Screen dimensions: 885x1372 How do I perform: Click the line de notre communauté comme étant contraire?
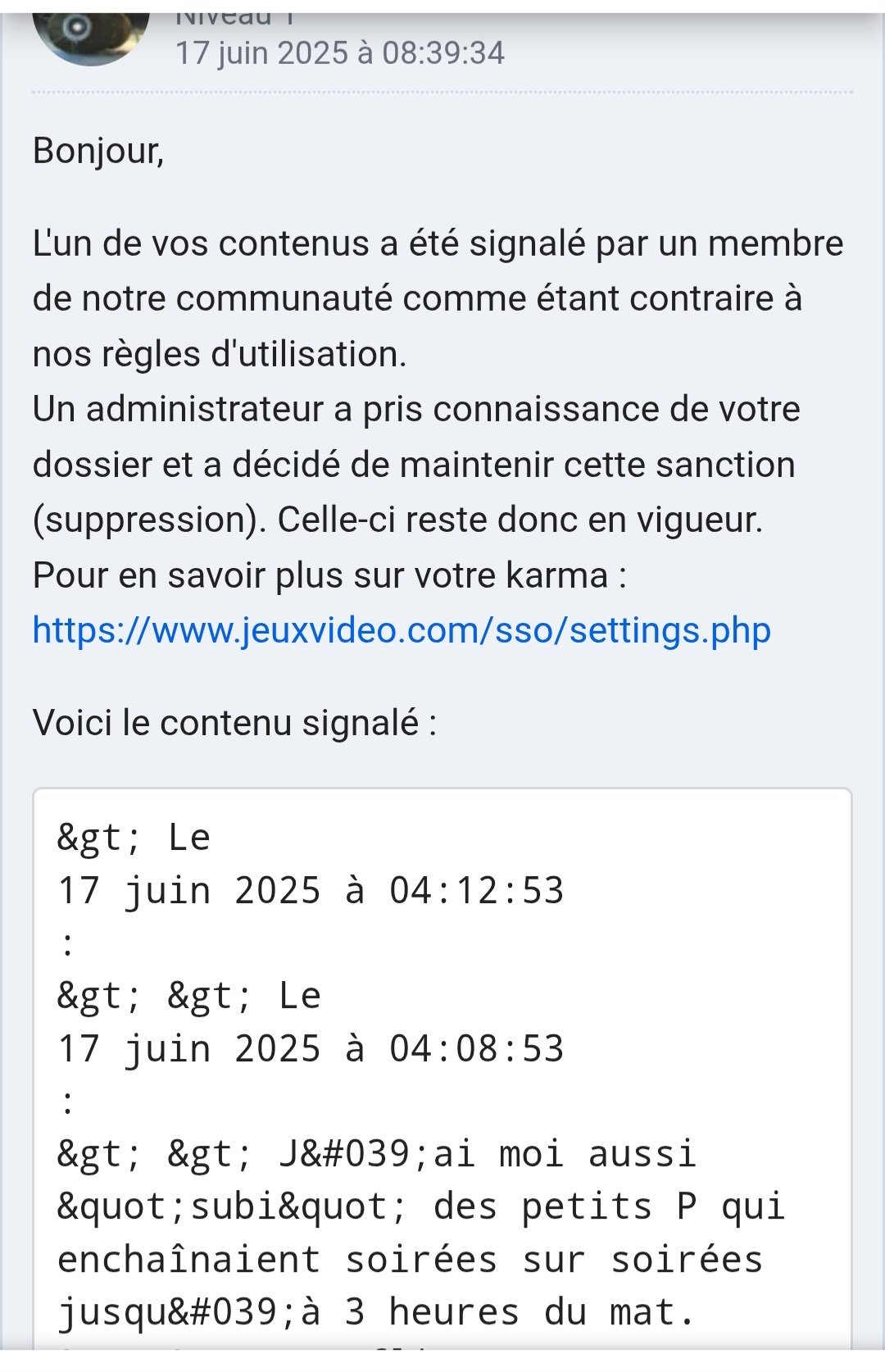click(x=417, y=298)
